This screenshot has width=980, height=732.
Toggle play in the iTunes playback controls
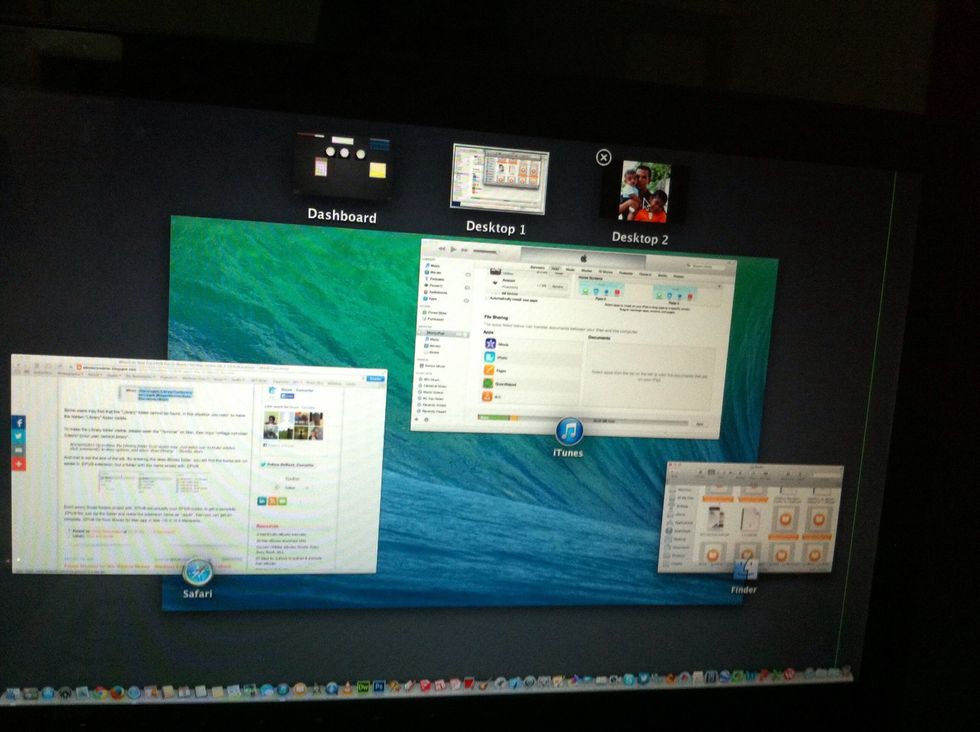(452, 249)
